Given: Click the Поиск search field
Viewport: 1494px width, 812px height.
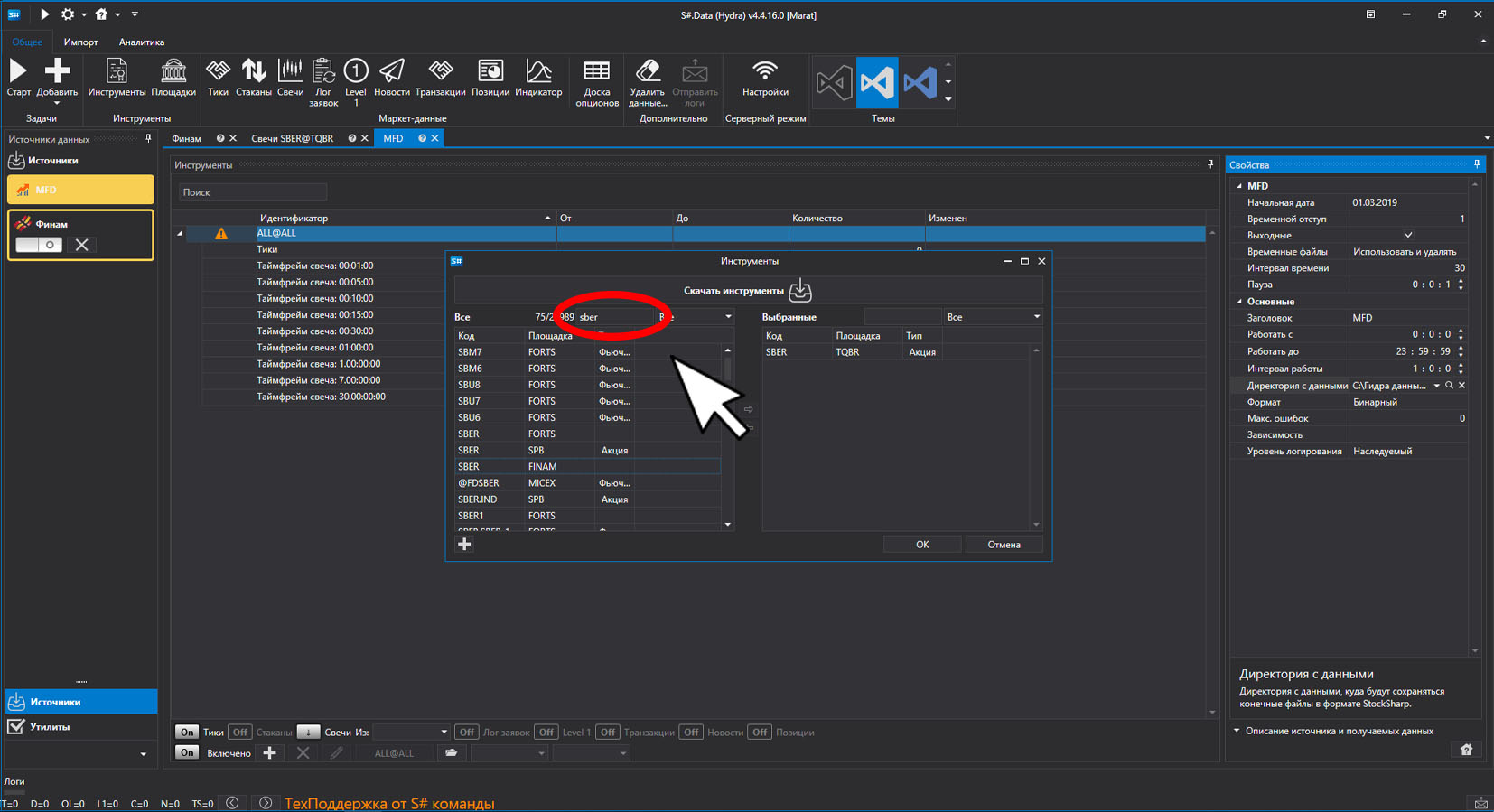Looking at the screenshot, I should 253,192.
